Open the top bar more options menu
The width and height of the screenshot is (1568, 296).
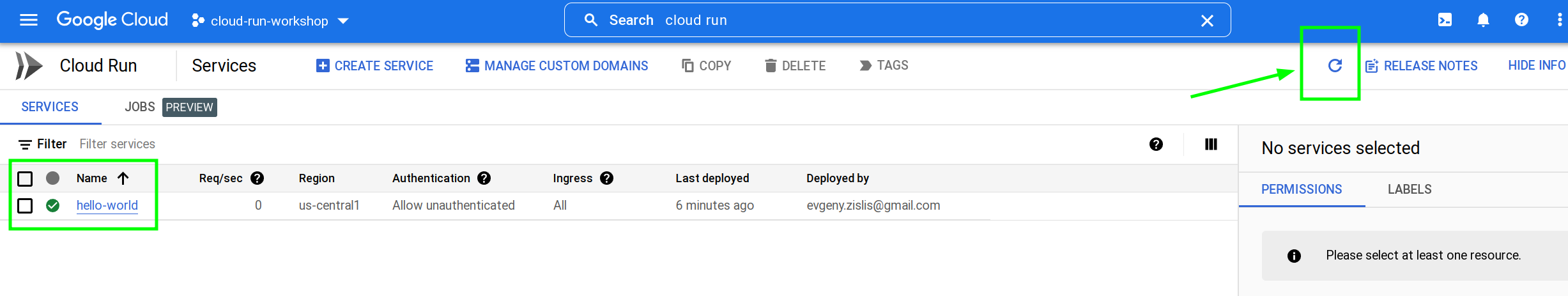point(1560,20)
